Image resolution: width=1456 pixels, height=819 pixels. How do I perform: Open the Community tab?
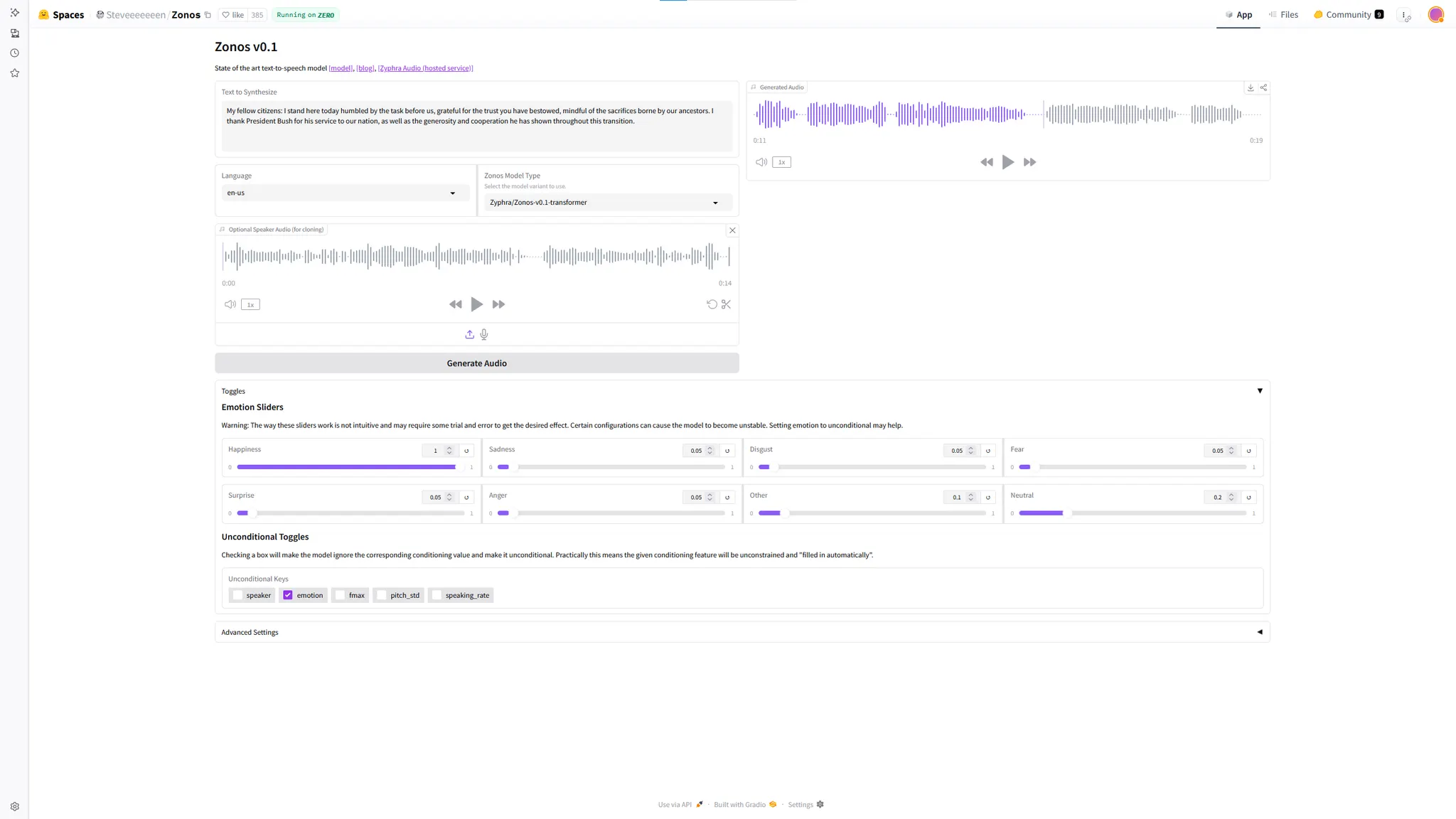pos(1348,14)
